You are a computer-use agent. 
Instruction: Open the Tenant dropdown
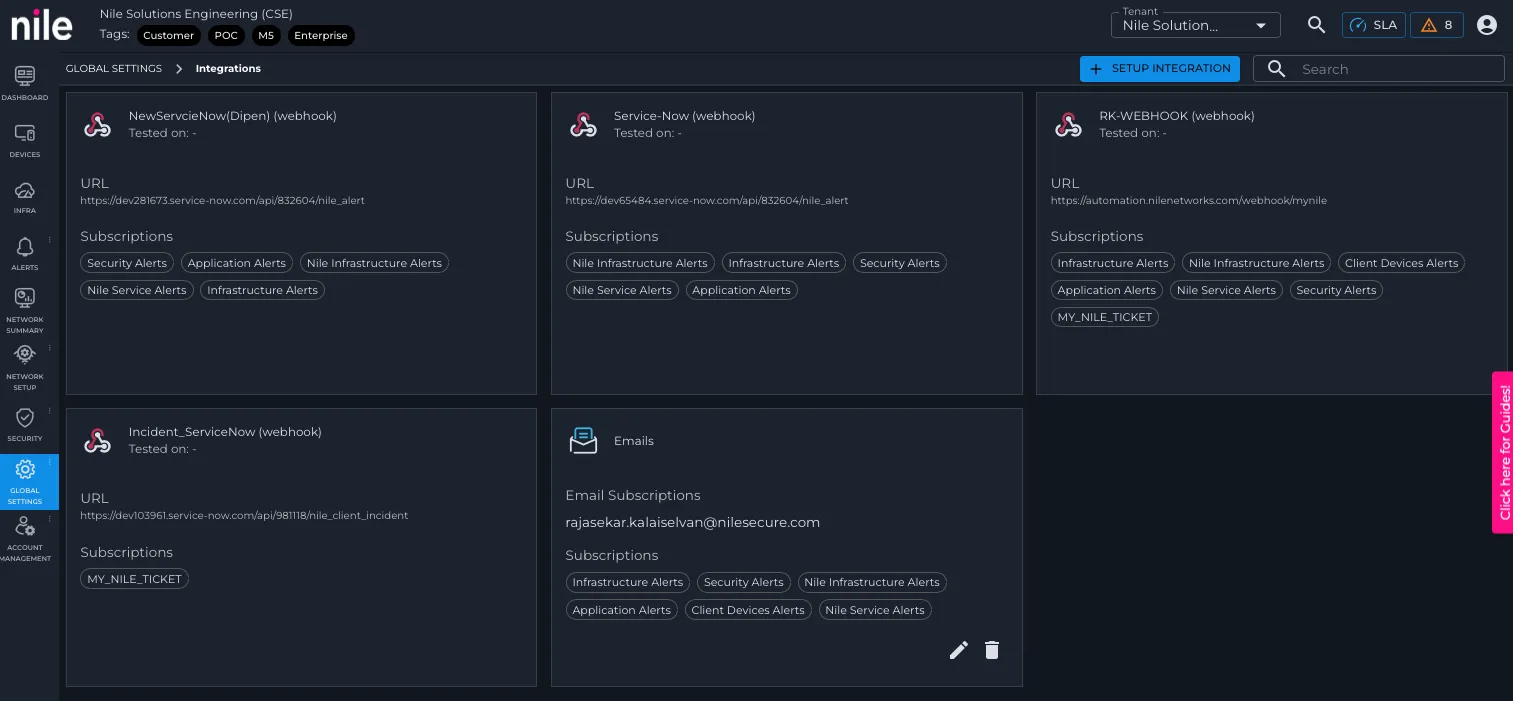[1196, 25]
